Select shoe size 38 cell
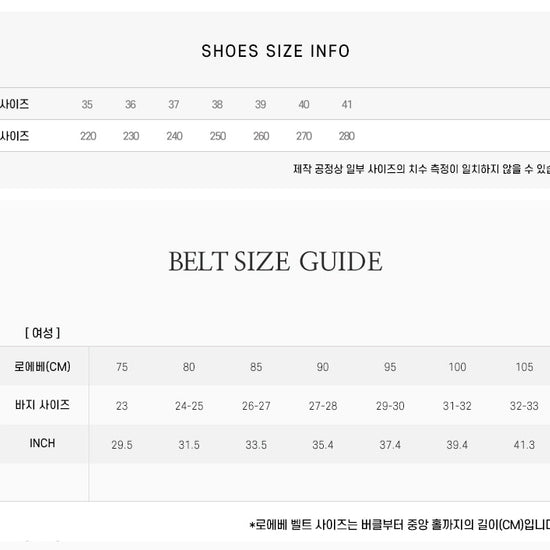 (x=217, y=105)
